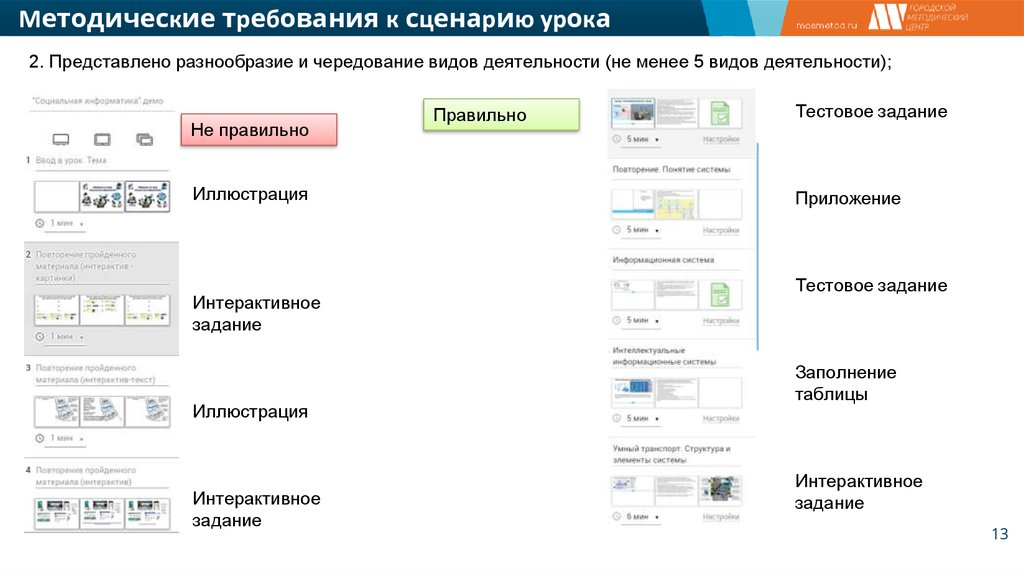Open Настройки for the Информационная система stage

[720, 321]
